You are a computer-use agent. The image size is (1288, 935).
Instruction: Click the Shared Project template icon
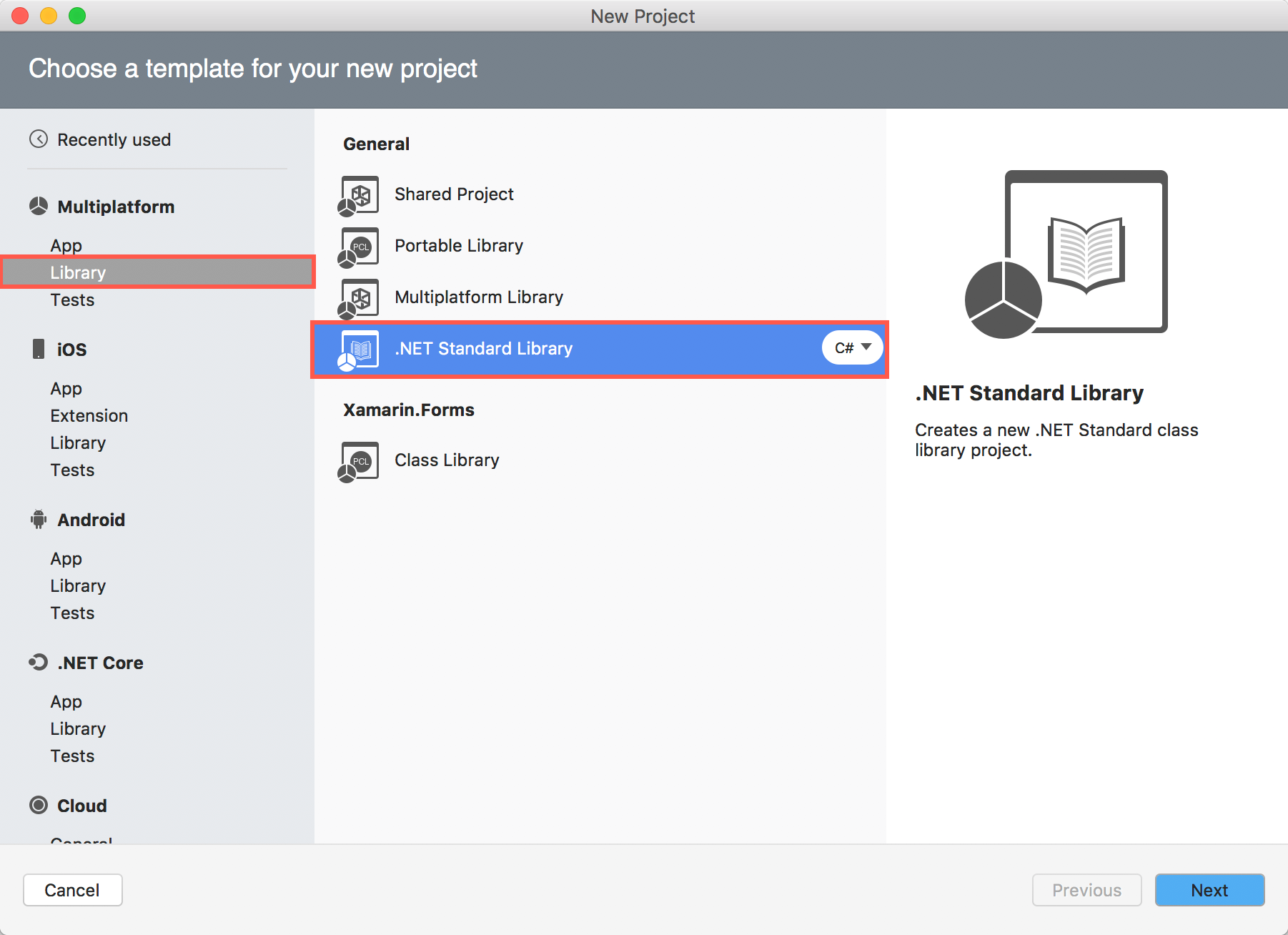[x=359, y=196]
